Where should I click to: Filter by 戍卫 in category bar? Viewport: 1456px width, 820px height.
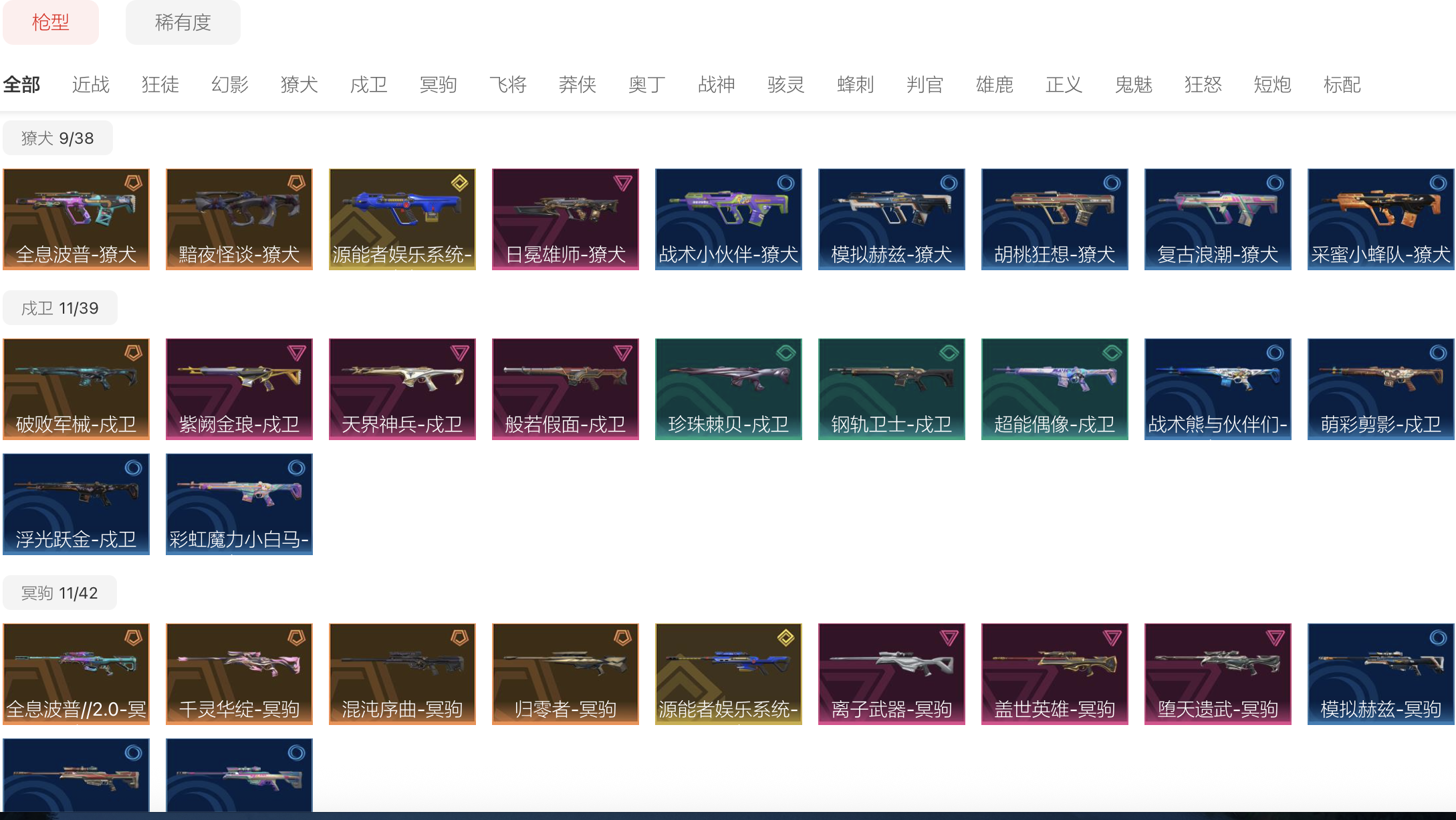pos(369,85)
